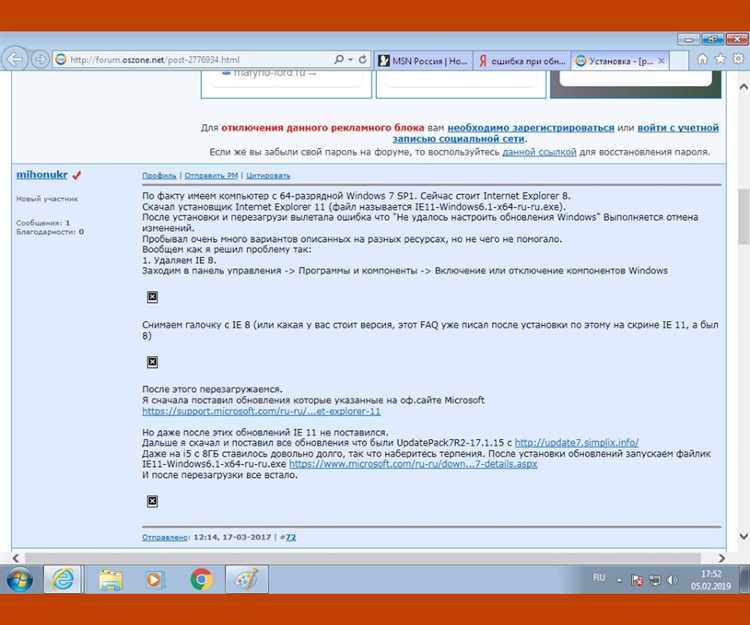The height and width of the screenshot is (625, 750).
Task: Open the update7.simplix.info link
Action: pyautogui.click(x=576, y=442)
